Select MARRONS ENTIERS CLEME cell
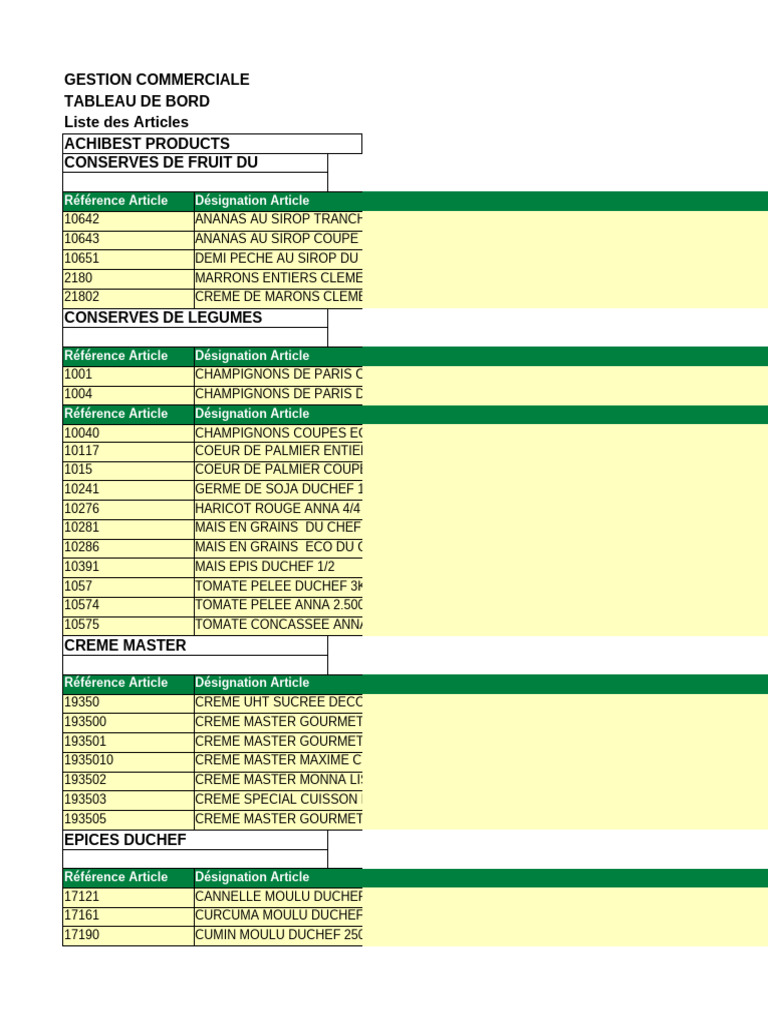This screenshot has height=1024, width=768. 278,279
